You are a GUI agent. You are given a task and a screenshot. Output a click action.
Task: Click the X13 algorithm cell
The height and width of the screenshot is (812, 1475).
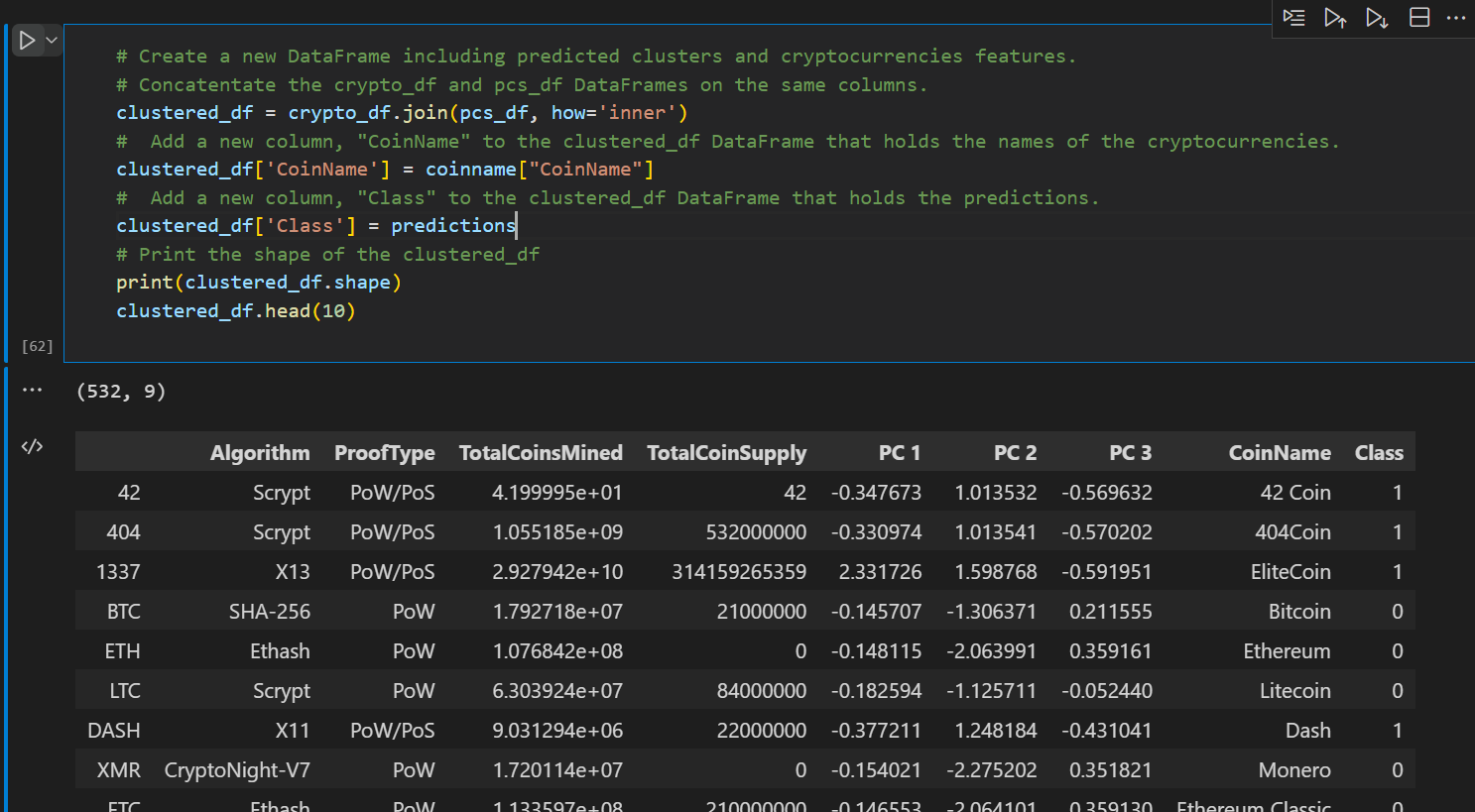click(293, 572)
